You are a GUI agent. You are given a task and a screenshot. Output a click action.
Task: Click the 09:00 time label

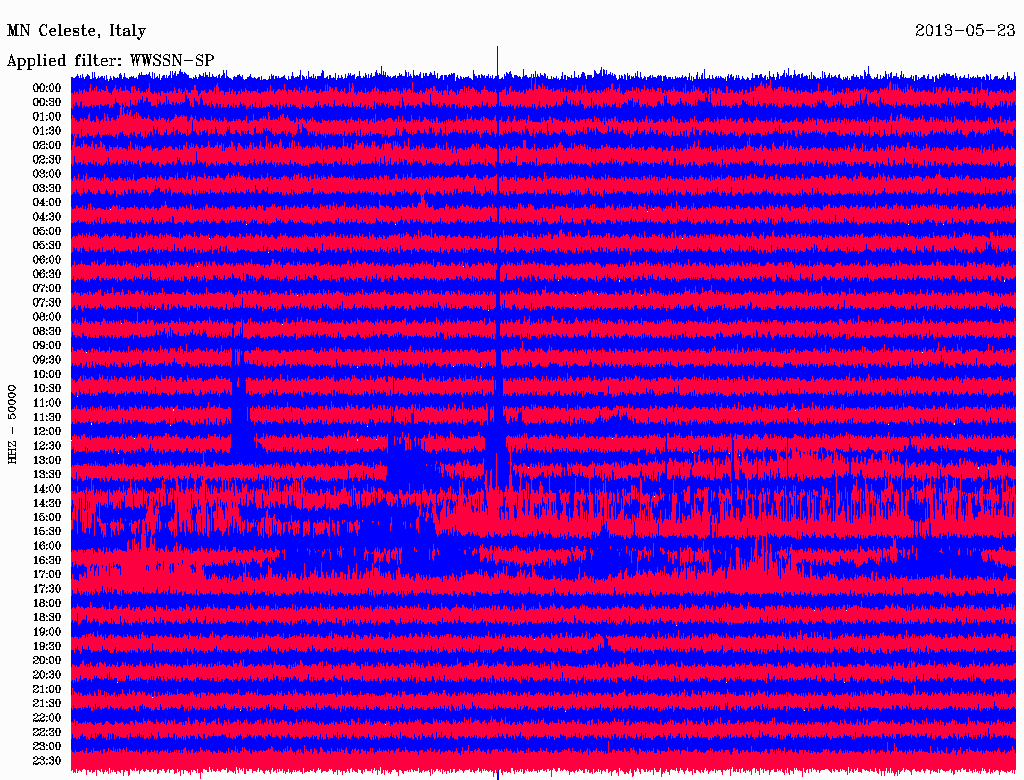(47, 346)
